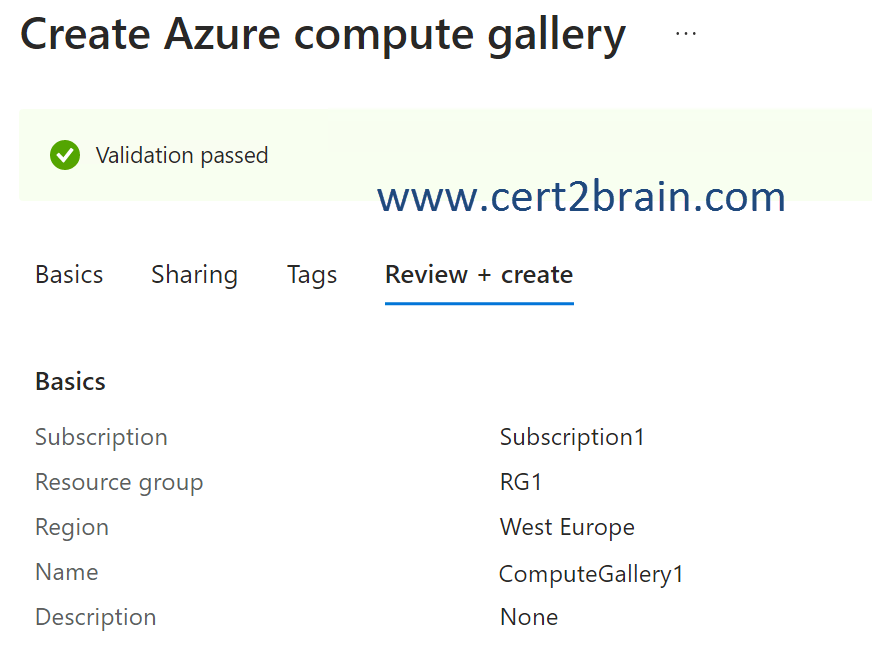Click the bold Basics section heading
The height and width of the screenshot is (664, 872).
70,382
